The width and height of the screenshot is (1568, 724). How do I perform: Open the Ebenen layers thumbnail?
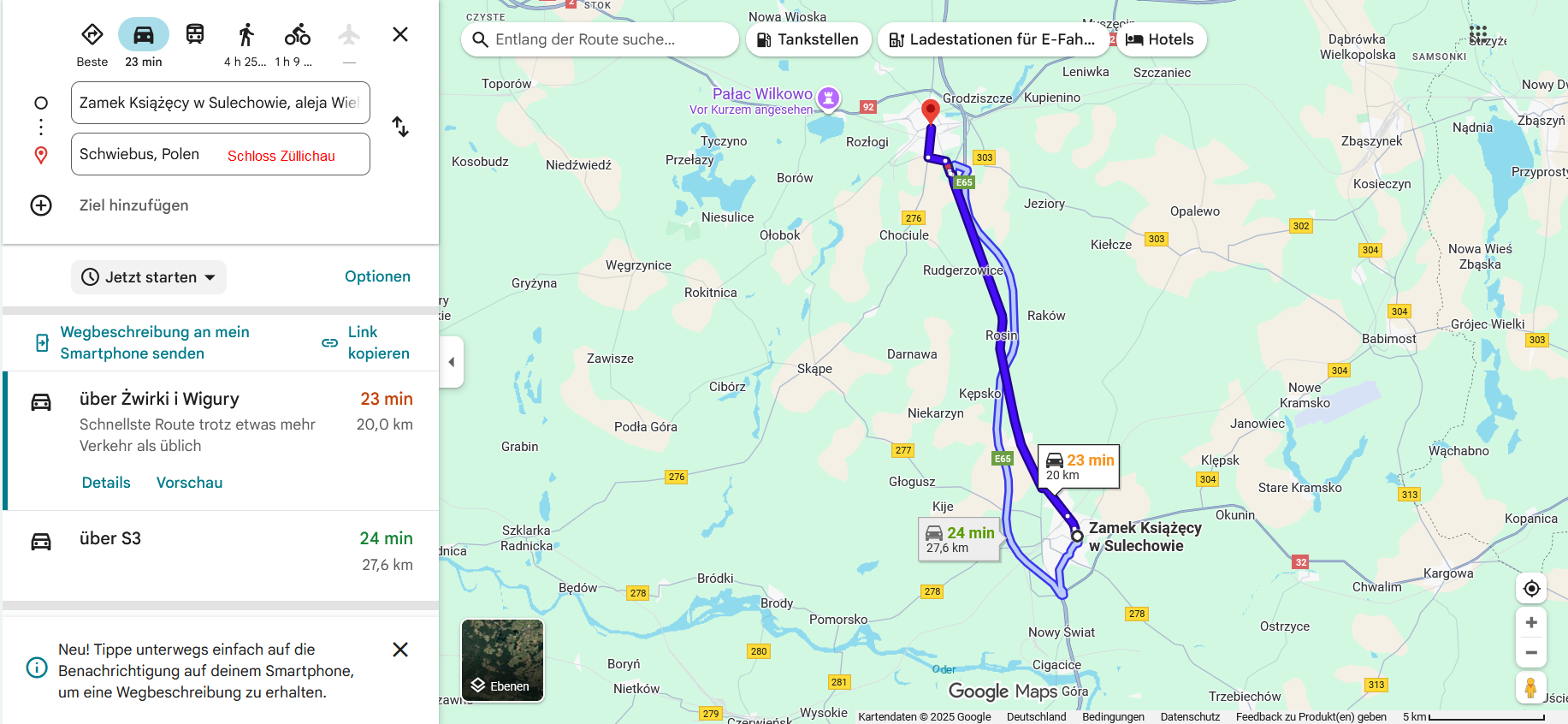tap(502, 661)
